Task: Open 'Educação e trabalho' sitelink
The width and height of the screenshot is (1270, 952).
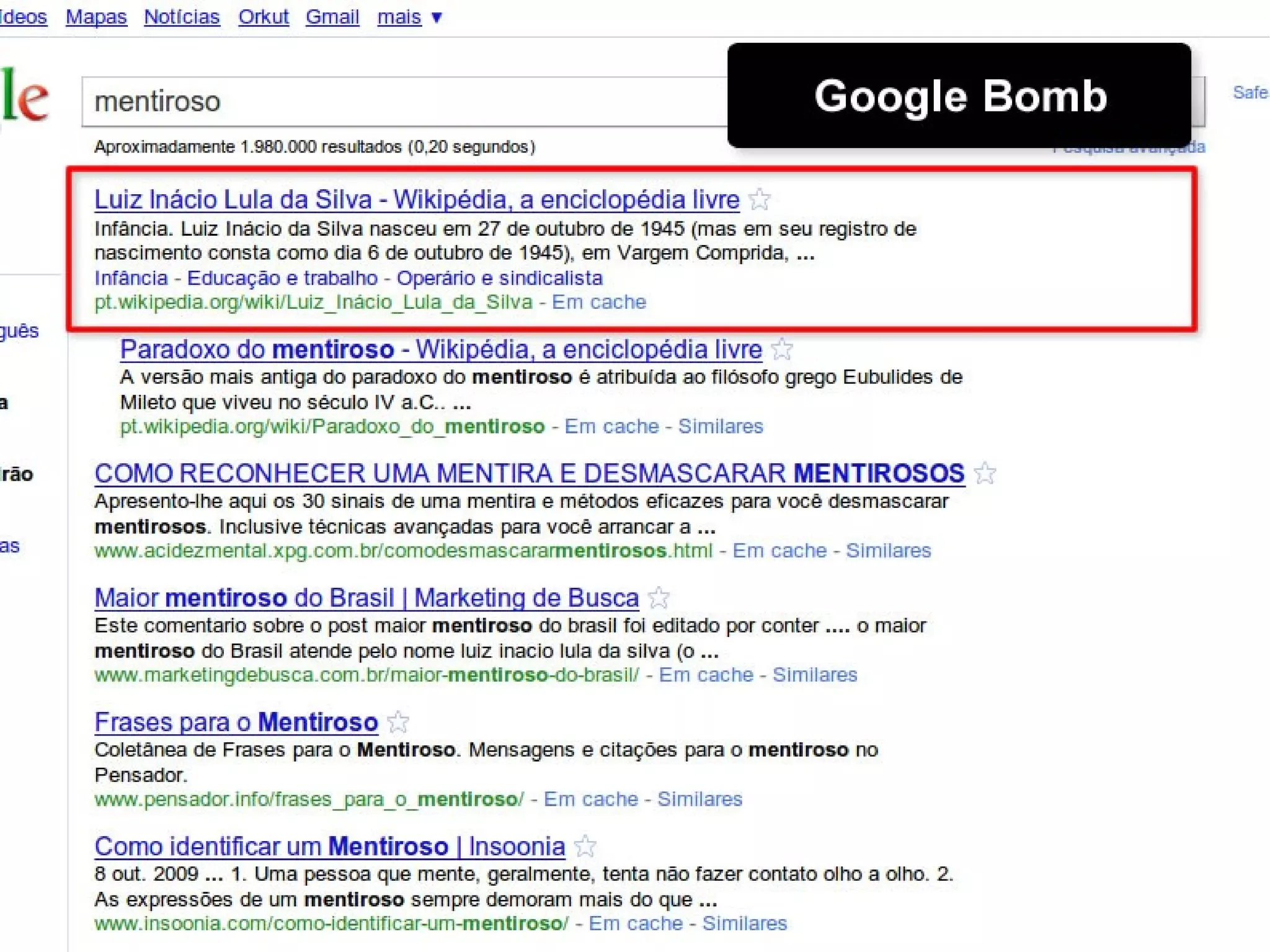Action: point(282,278)
